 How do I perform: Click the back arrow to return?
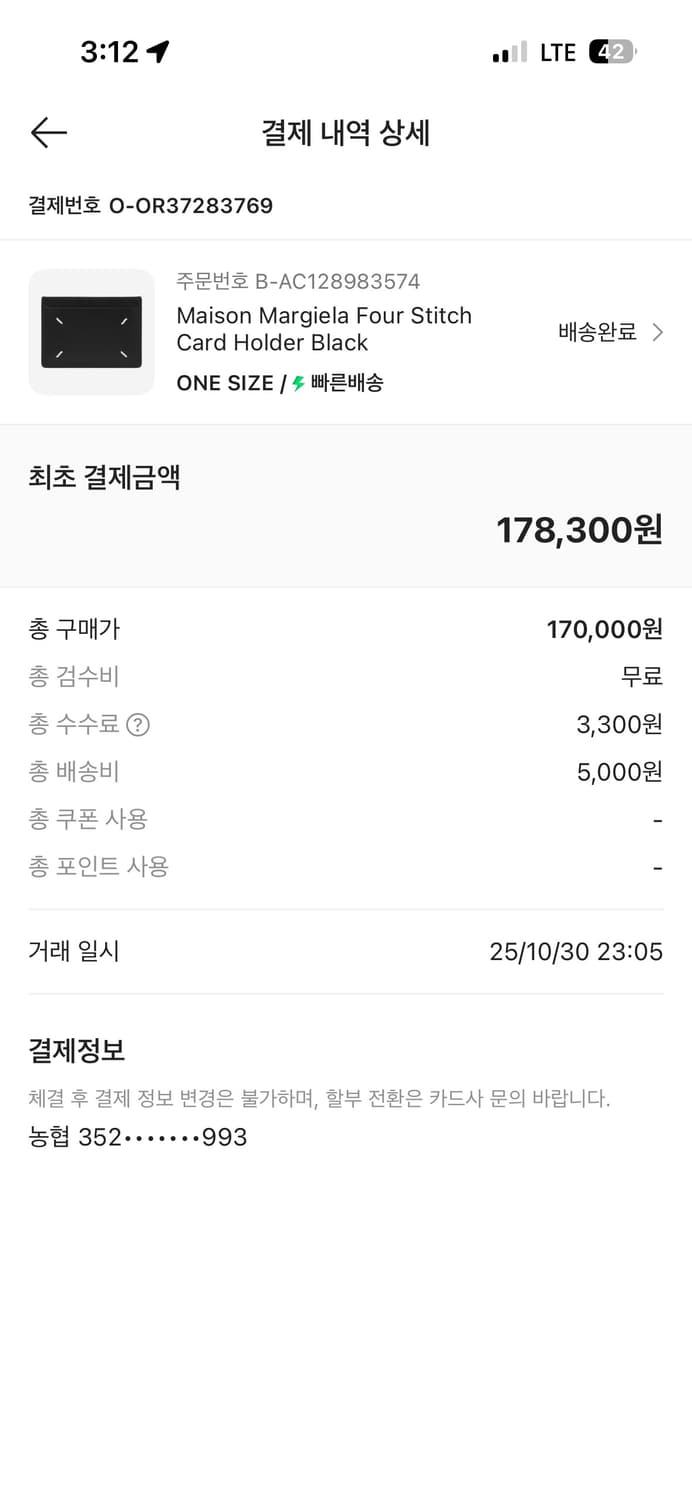(x=47, y=132)
